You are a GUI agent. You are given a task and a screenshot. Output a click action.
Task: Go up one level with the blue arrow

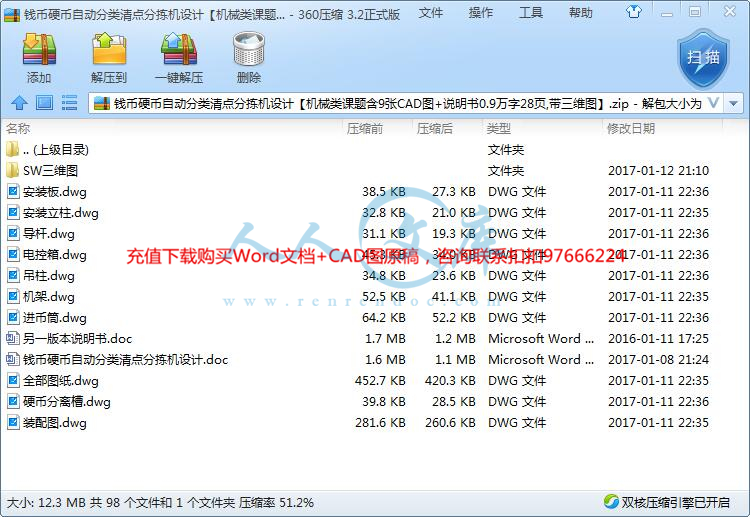tap(19, 103)
